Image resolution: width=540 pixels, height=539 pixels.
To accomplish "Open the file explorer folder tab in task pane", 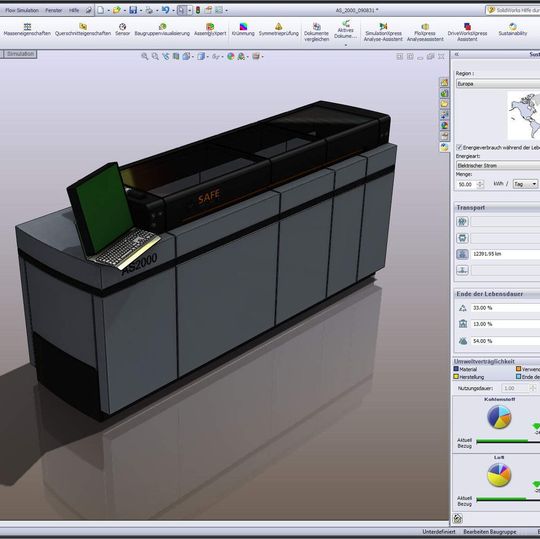I will pos(444,104).
